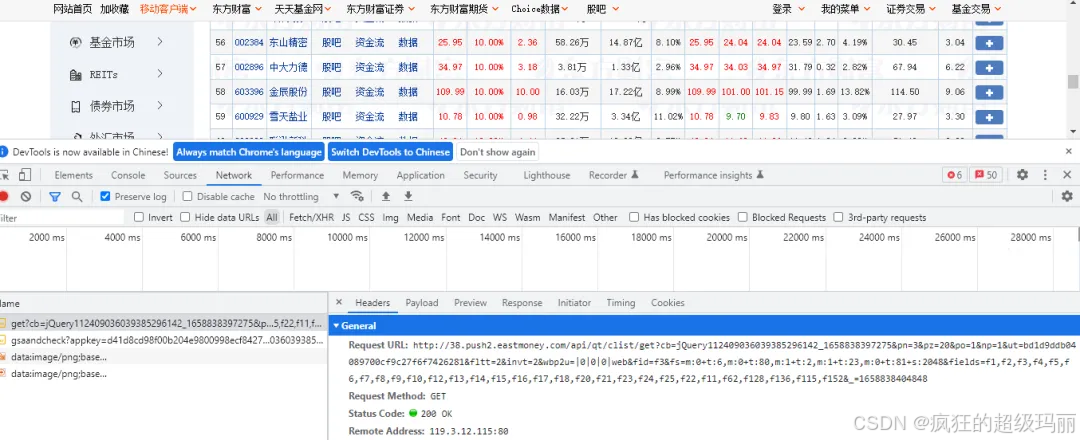Screen dimensions: 1080x440
Task: Toggle device toolbar icon
Action: 25,175
